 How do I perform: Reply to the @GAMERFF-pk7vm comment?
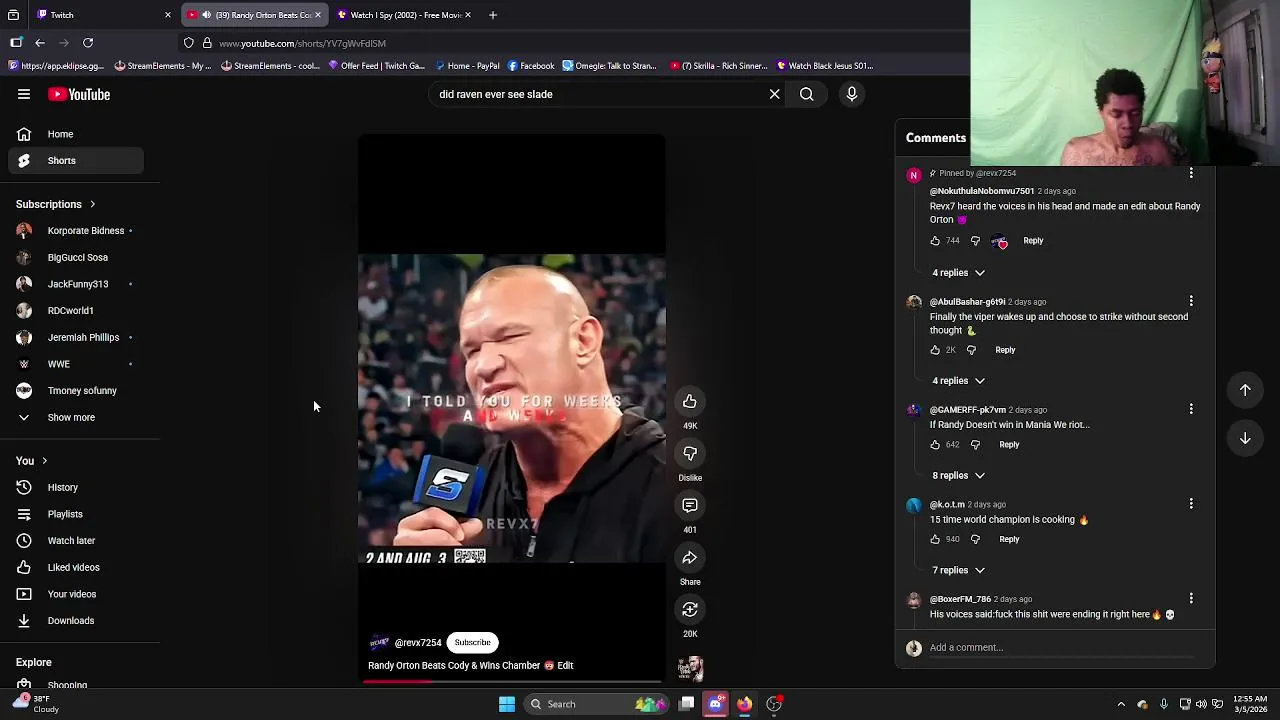point(1009,444)
